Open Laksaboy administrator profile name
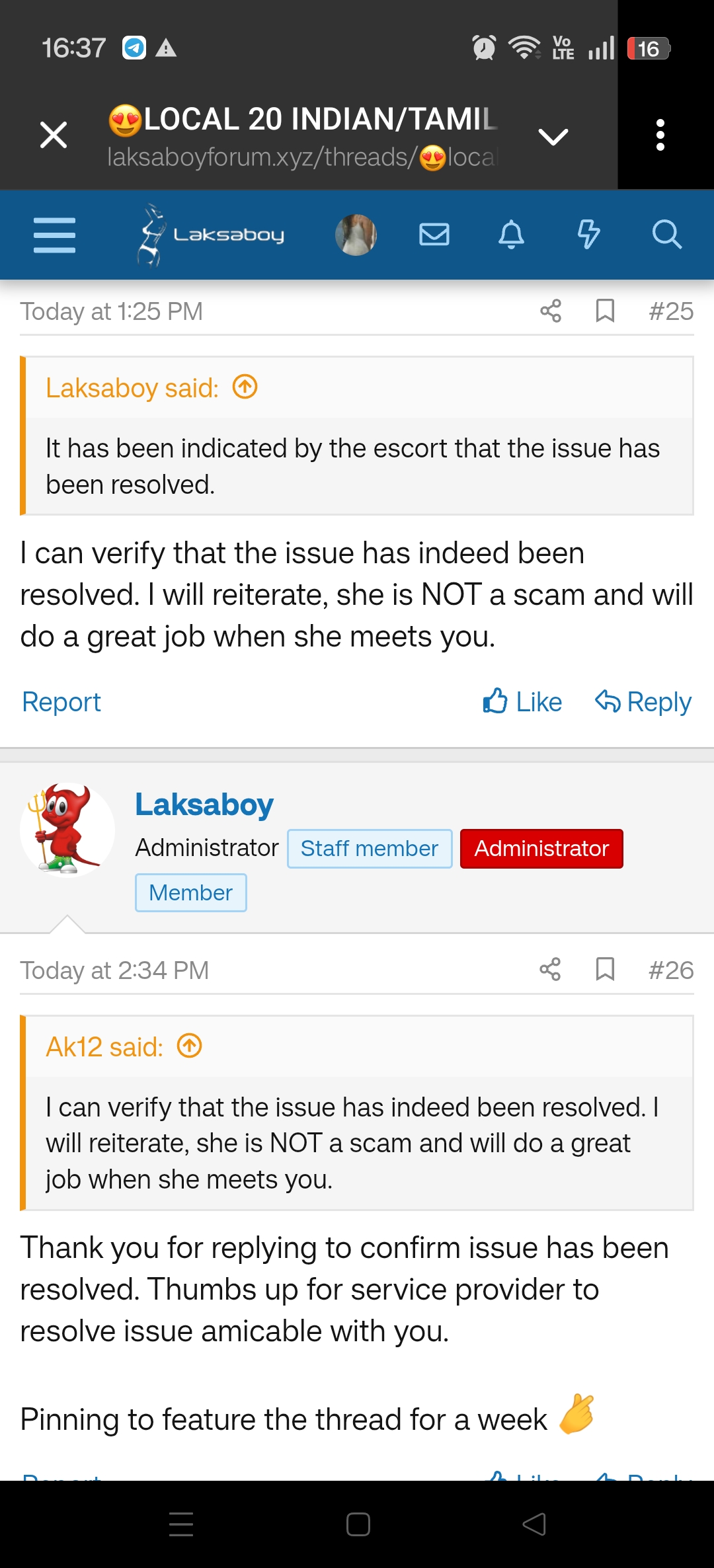Viewport: 714px width, 1568px height. point(204,805)
